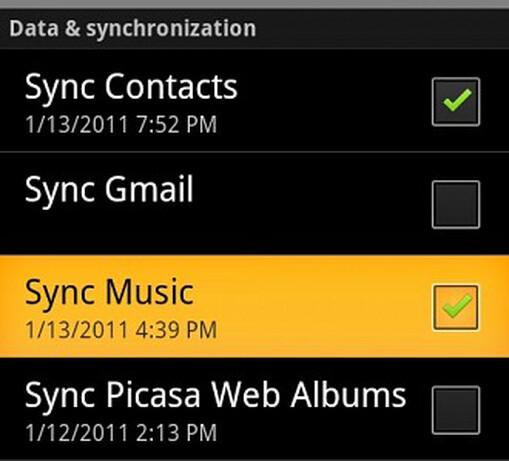
Task: Click the Music timestamp 1/13/2011 4:39 PM
Action: tap(121, 330)
